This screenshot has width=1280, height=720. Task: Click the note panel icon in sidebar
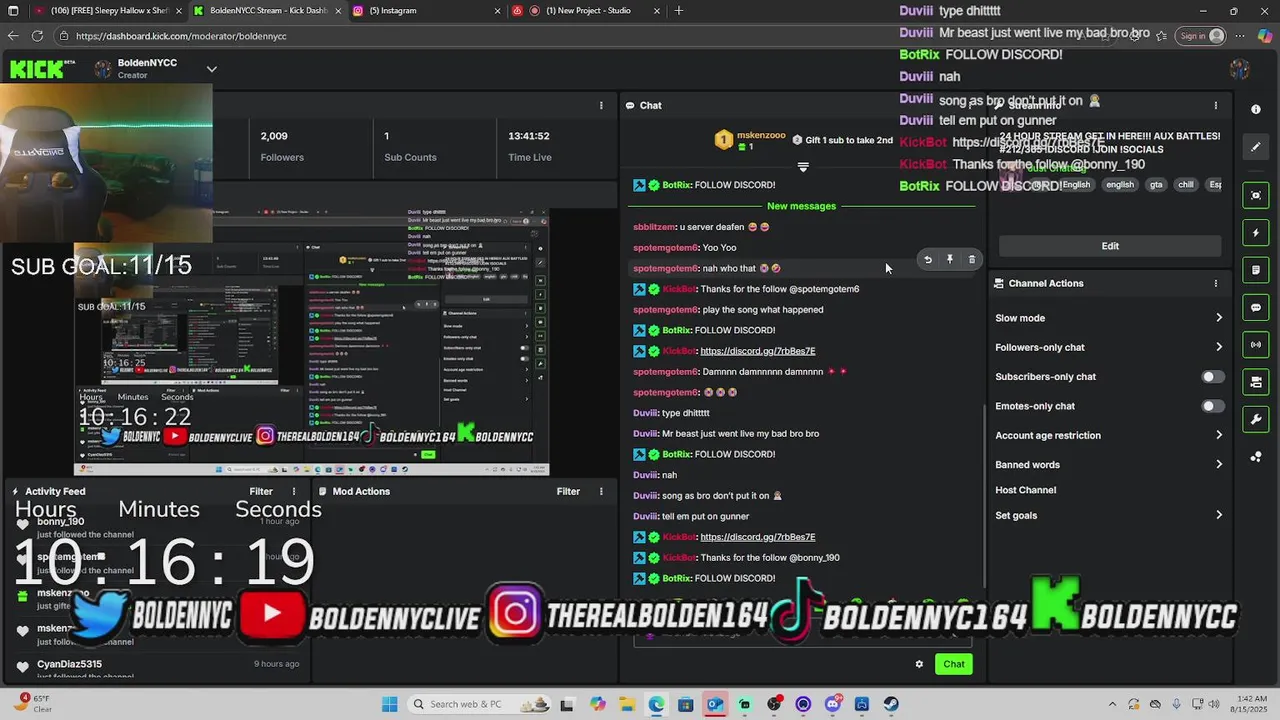pos(1256,270)
